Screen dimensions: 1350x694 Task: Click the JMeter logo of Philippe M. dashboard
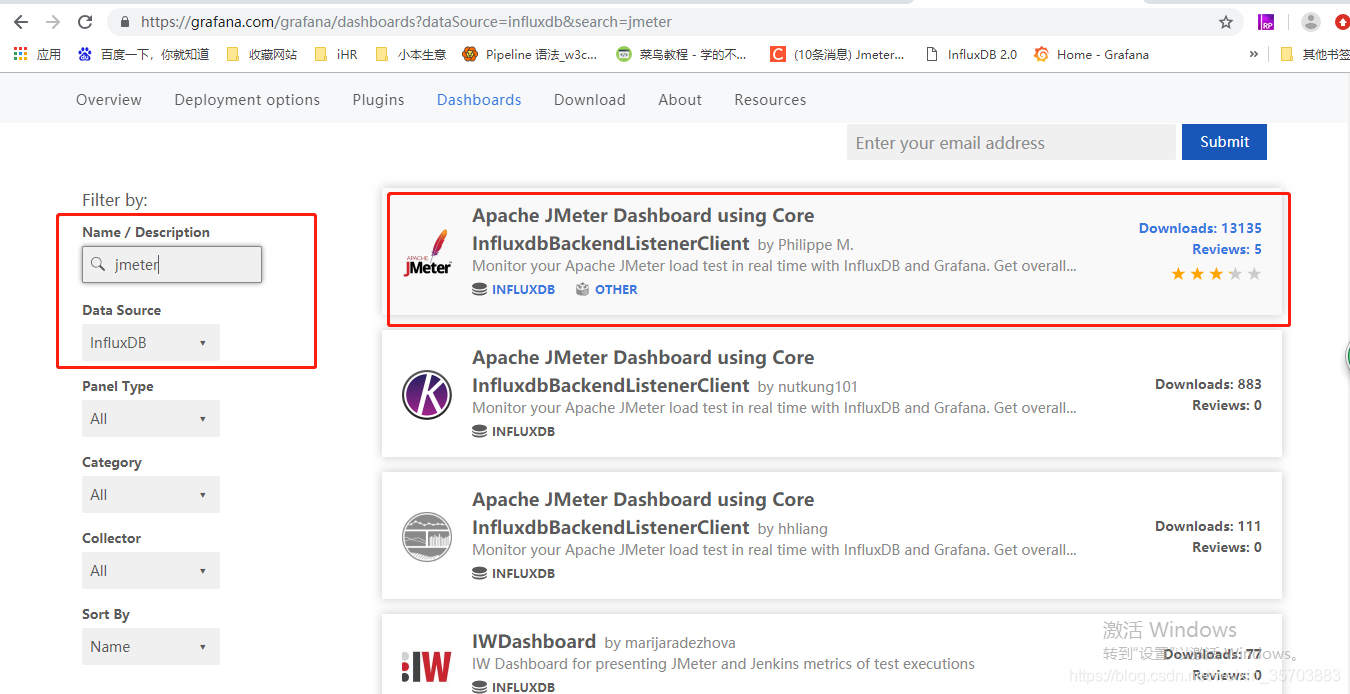pyautogui.click(x=428, y=253)
